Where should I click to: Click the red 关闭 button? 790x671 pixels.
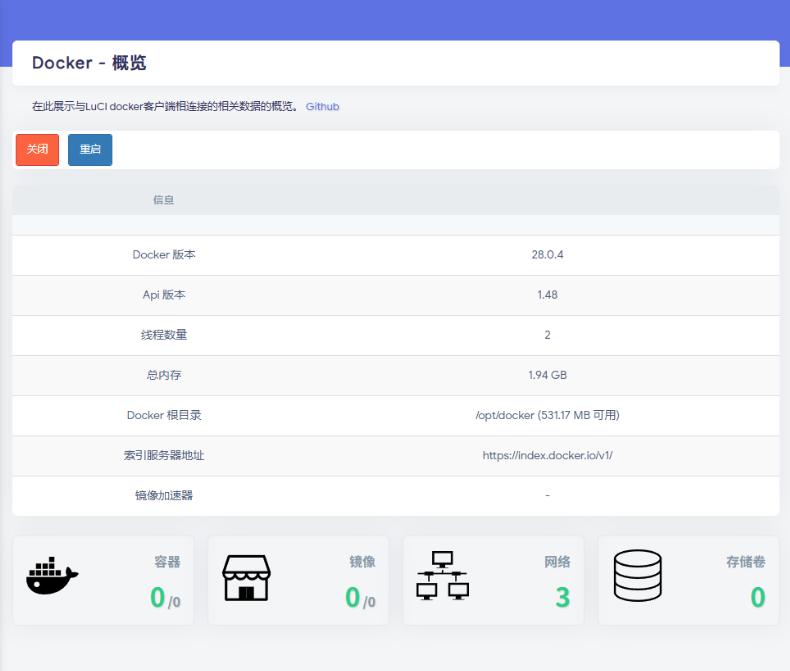tap(37, 150)
